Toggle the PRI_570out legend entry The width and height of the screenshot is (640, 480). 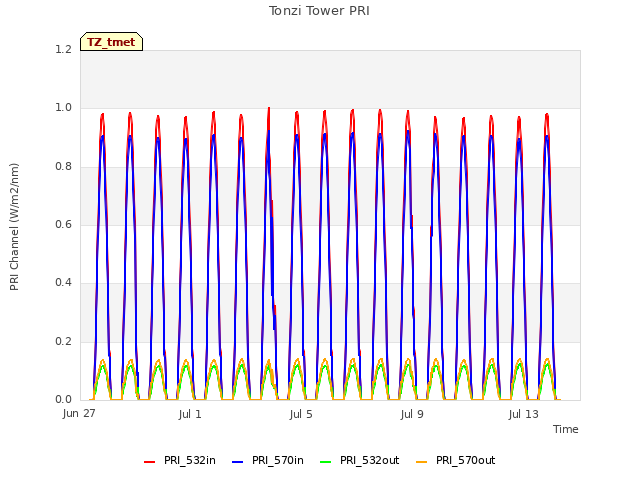(x=456, y=461)
